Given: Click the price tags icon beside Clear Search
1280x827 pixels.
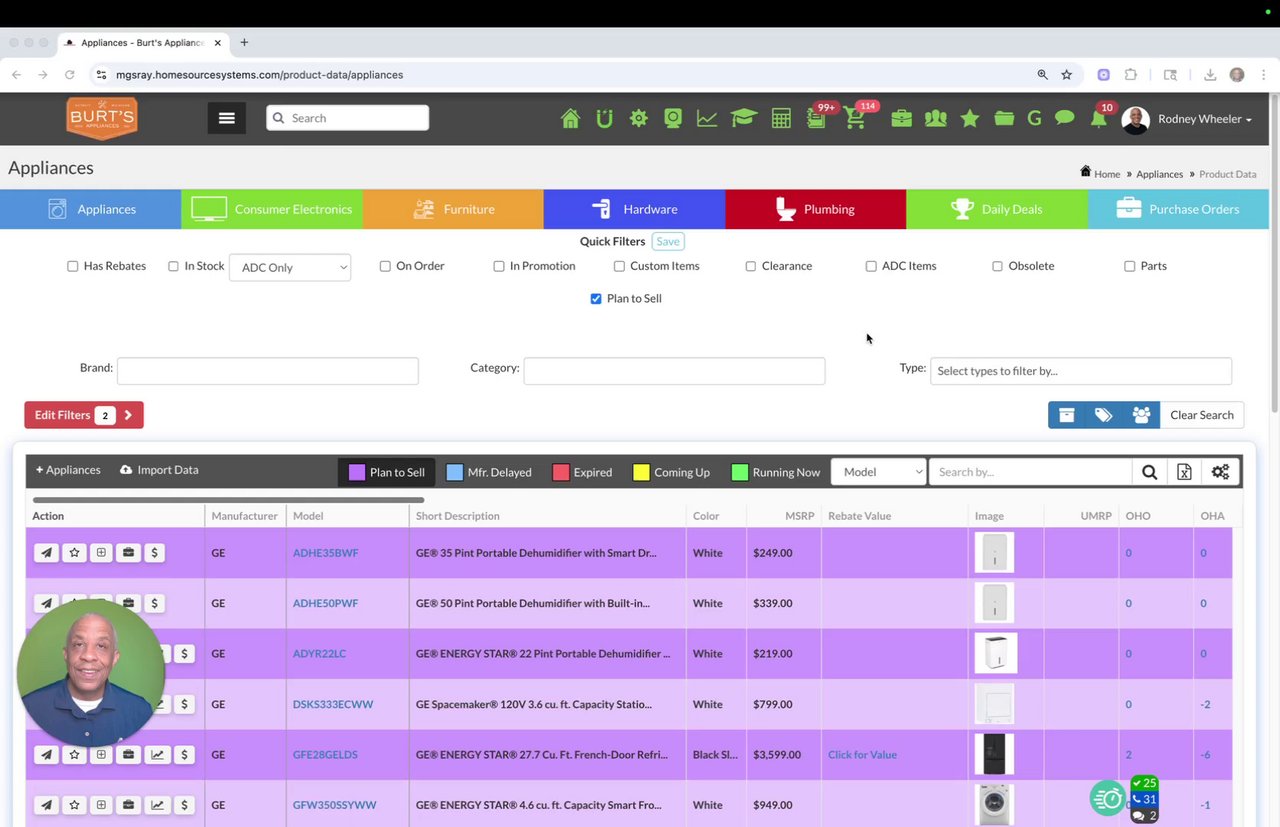Looking at the screenshot, I should tap(1104, 415).
